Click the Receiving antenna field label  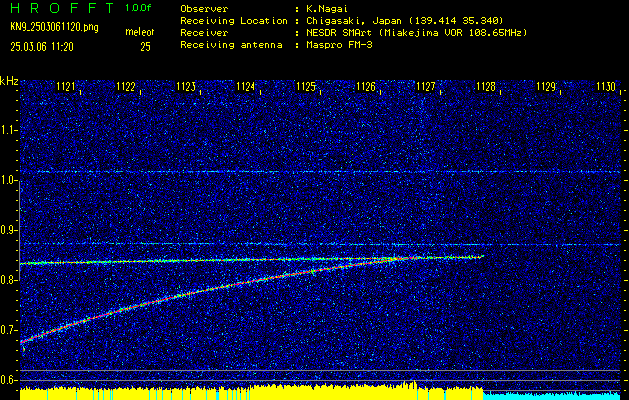point(231,45)
